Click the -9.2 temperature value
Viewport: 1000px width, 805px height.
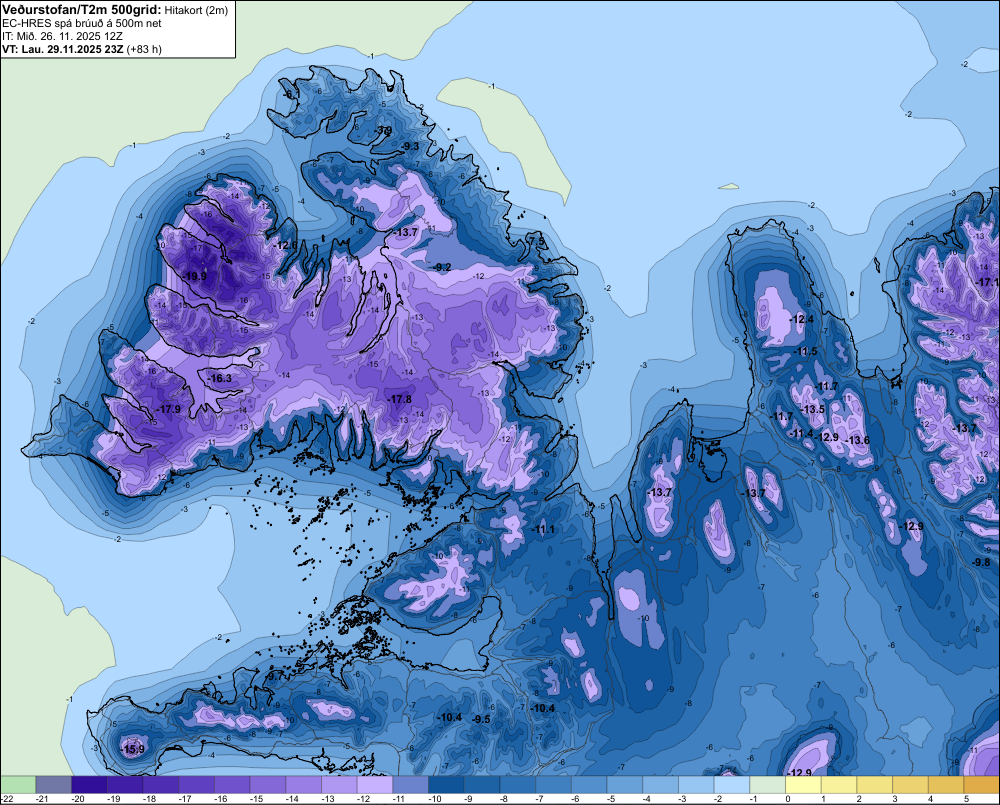pyautogui.click(x=442, y=267)
